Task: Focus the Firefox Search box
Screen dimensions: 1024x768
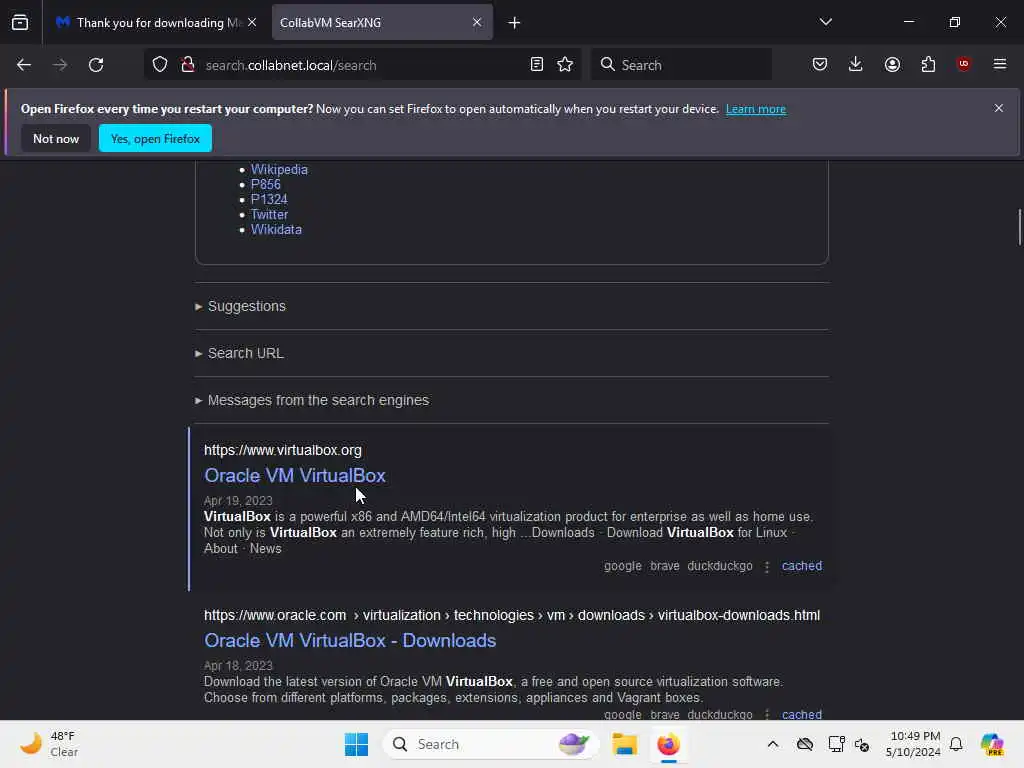Action: 680,65
